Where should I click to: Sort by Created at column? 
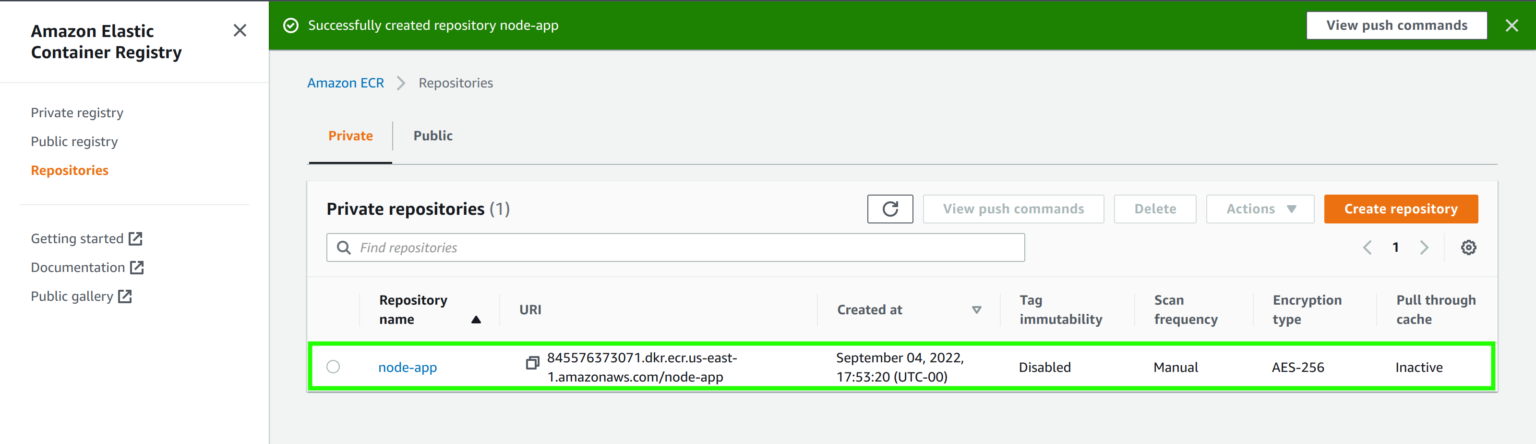coord(909,310)
